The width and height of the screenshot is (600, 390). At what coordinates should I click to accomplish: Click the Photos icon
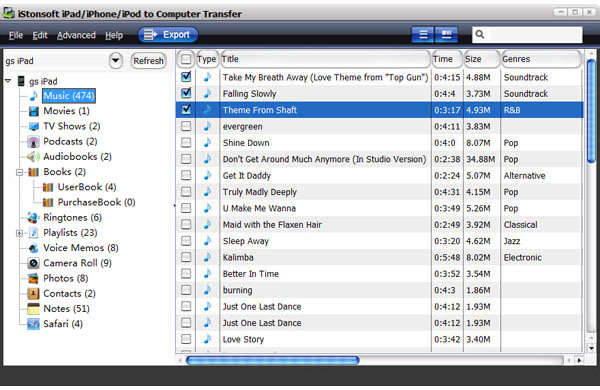click(x=33, y=279)
